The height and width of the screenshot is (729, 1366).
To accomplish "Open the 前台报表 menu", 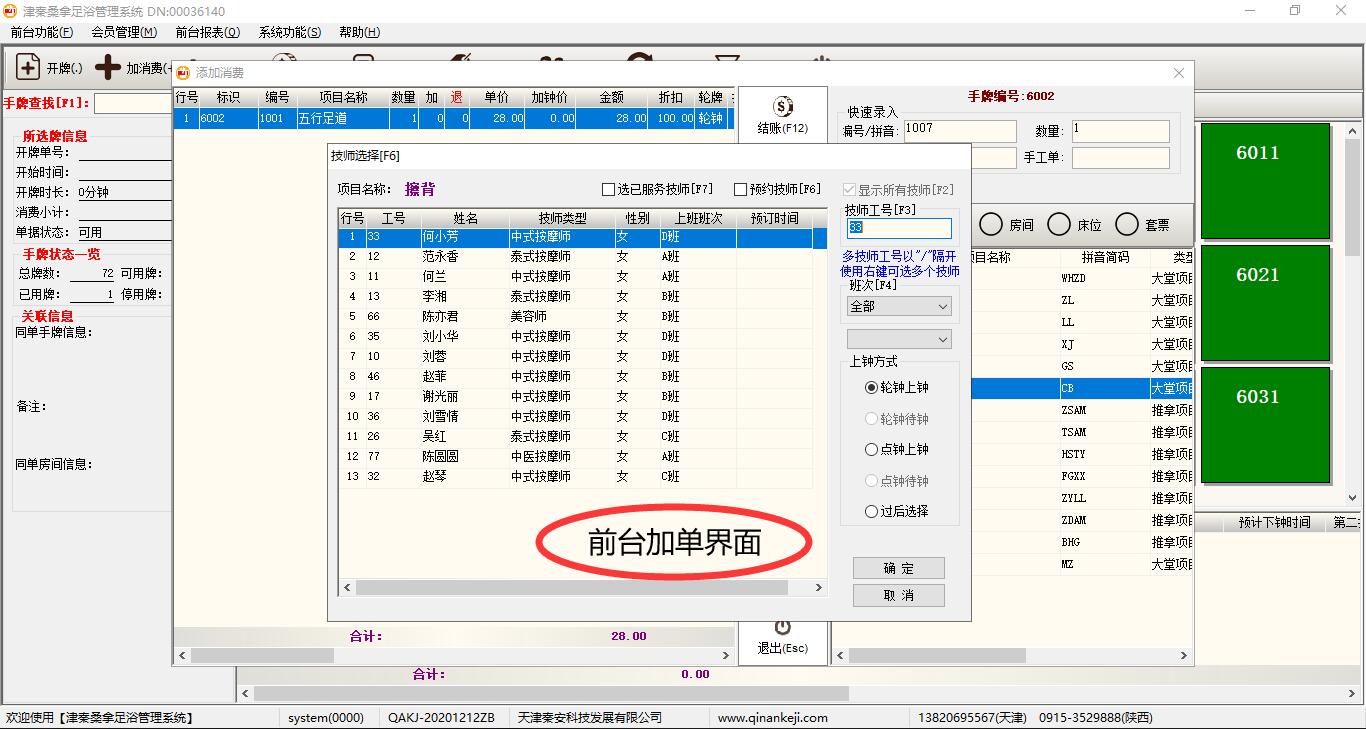I will (x=207, y=32).
